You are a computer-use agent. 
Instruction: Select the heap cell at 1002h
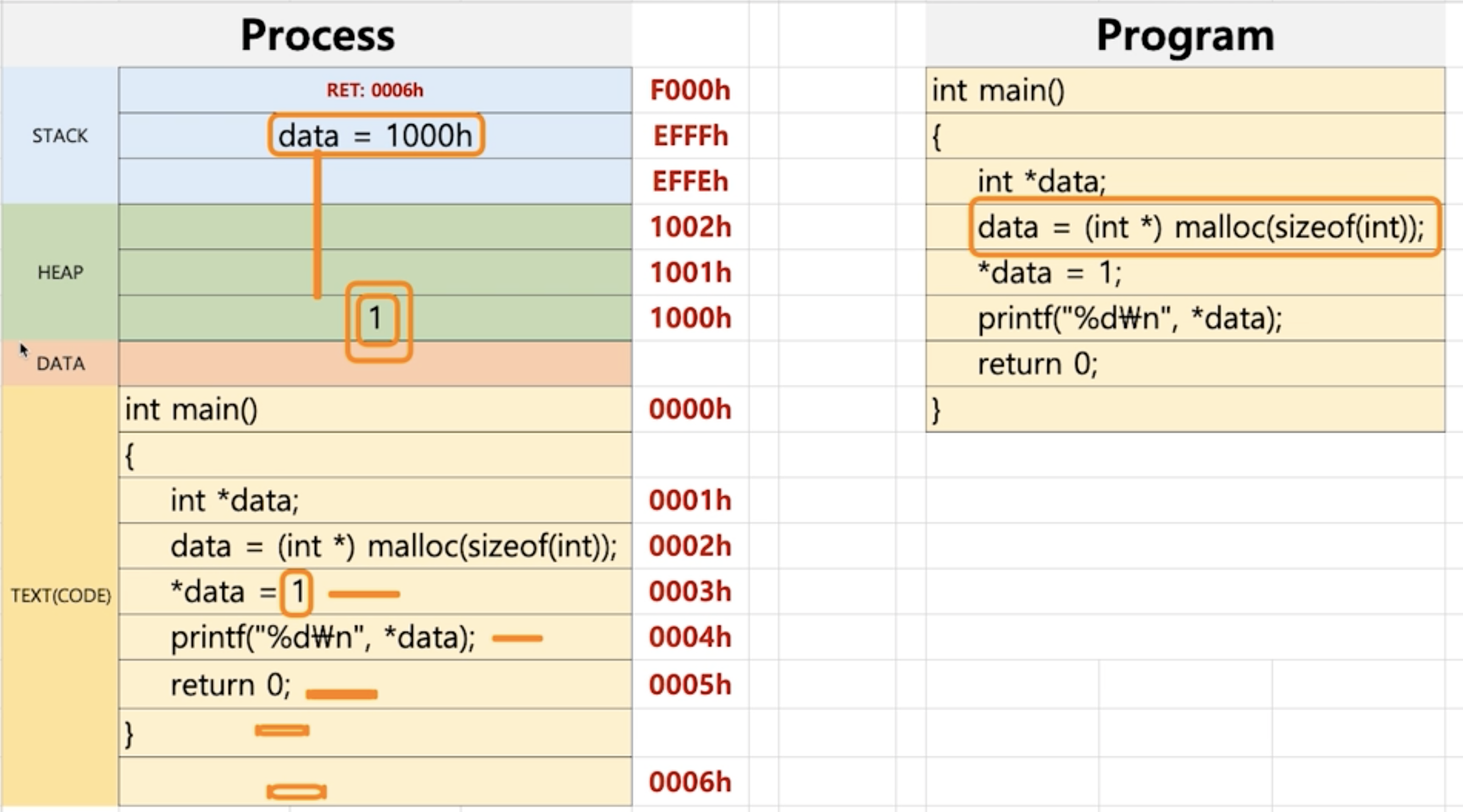click(x=375, y=227)
